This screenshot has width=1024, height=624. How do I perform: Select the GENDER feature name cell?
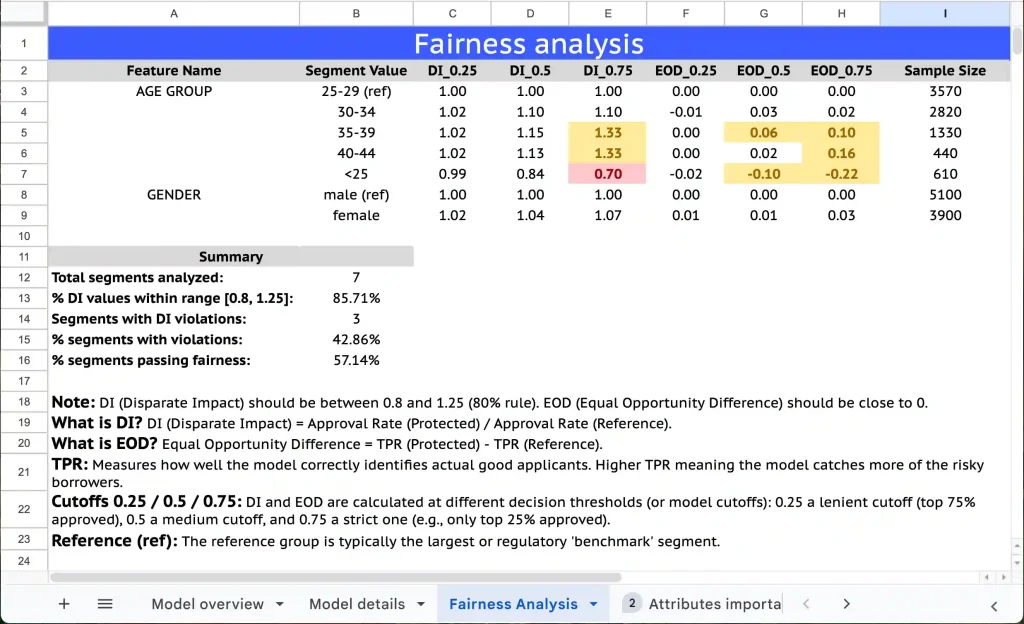tap(173, 194)
